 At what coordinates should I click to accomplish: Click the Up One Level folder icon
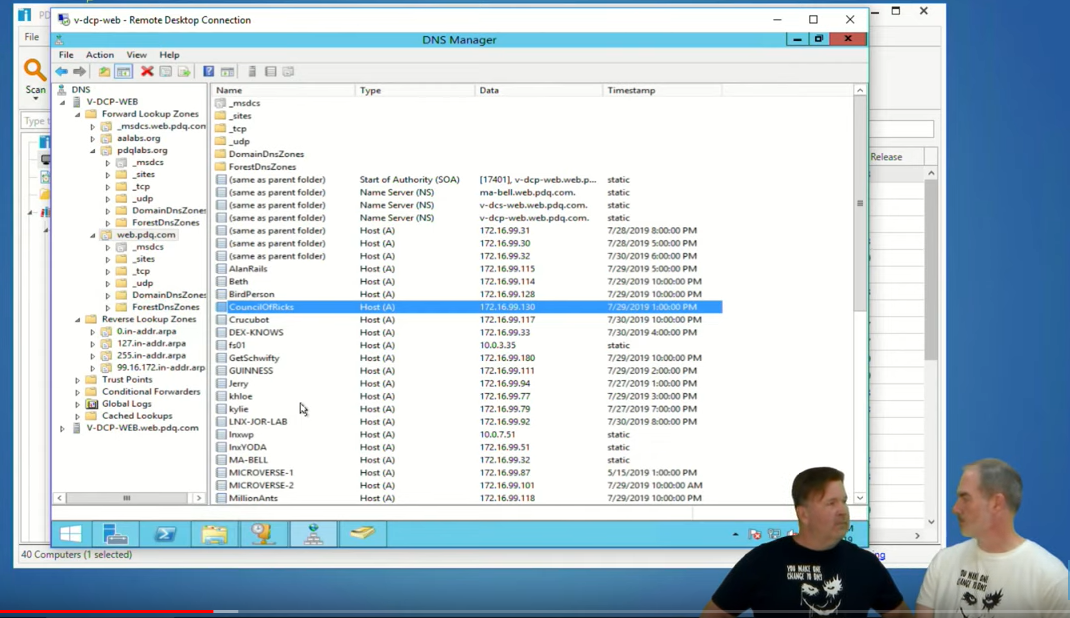[104, 72]
